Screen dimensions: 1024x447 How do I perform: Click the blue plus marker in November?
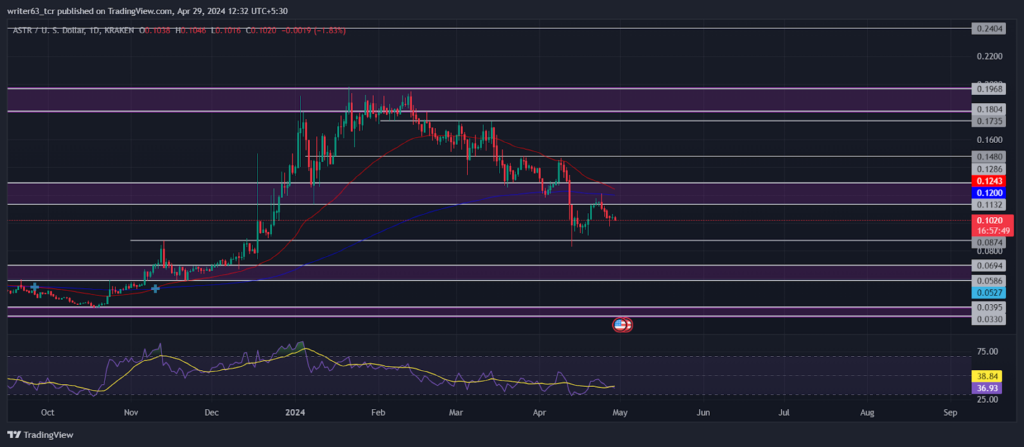[155, 288]
